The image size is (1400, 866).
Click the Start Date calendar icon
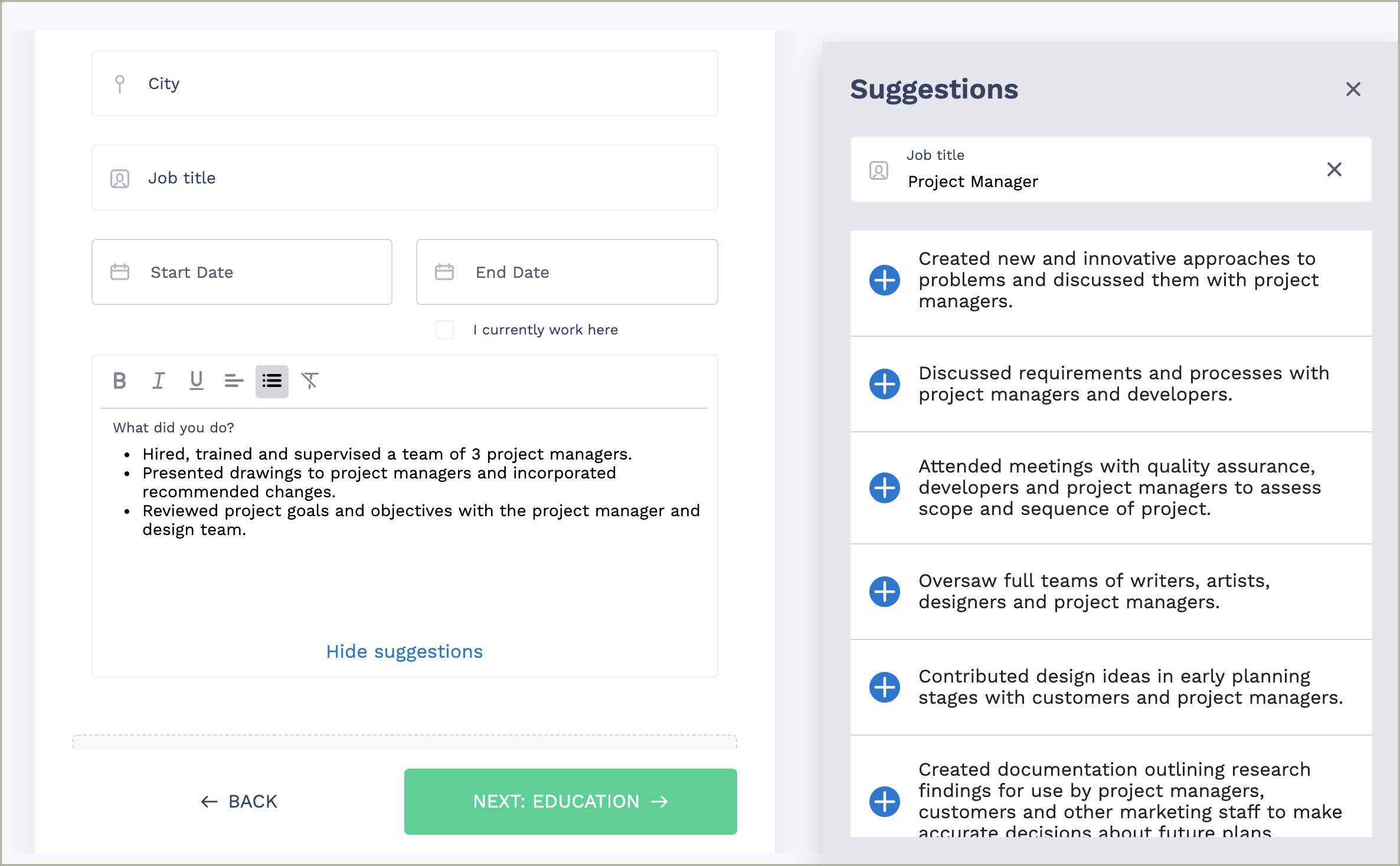tap(121, 272)
